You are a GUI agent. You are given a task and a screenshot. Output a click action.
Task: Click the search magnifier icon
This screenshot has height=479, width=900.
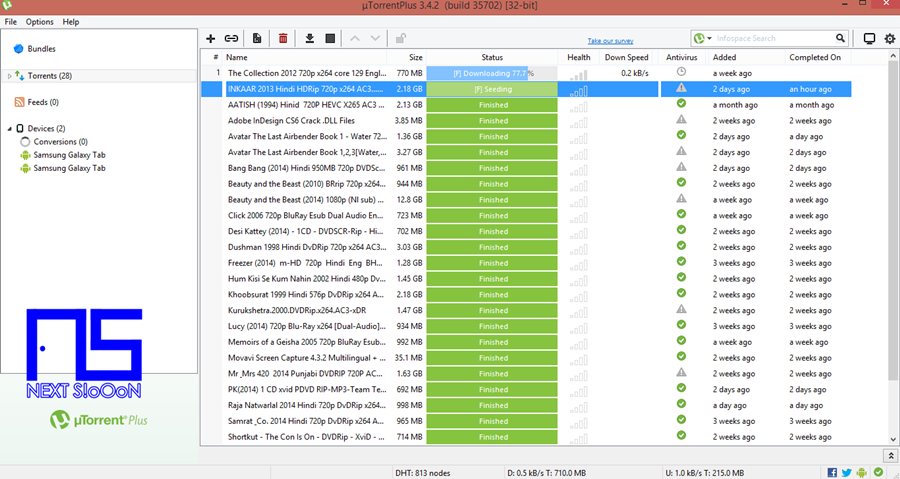(840, 38)
